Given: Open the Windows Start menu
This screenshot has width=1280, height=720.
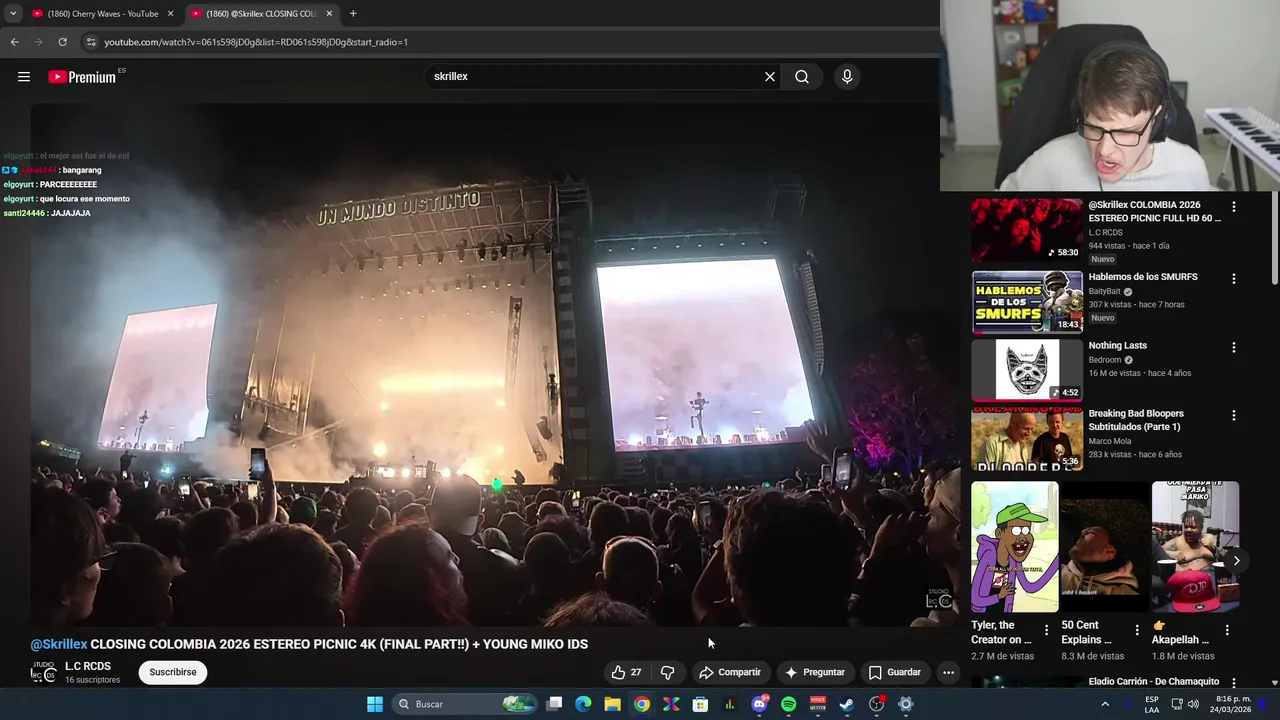Looking at the screenshot, I should coord(375,704).
